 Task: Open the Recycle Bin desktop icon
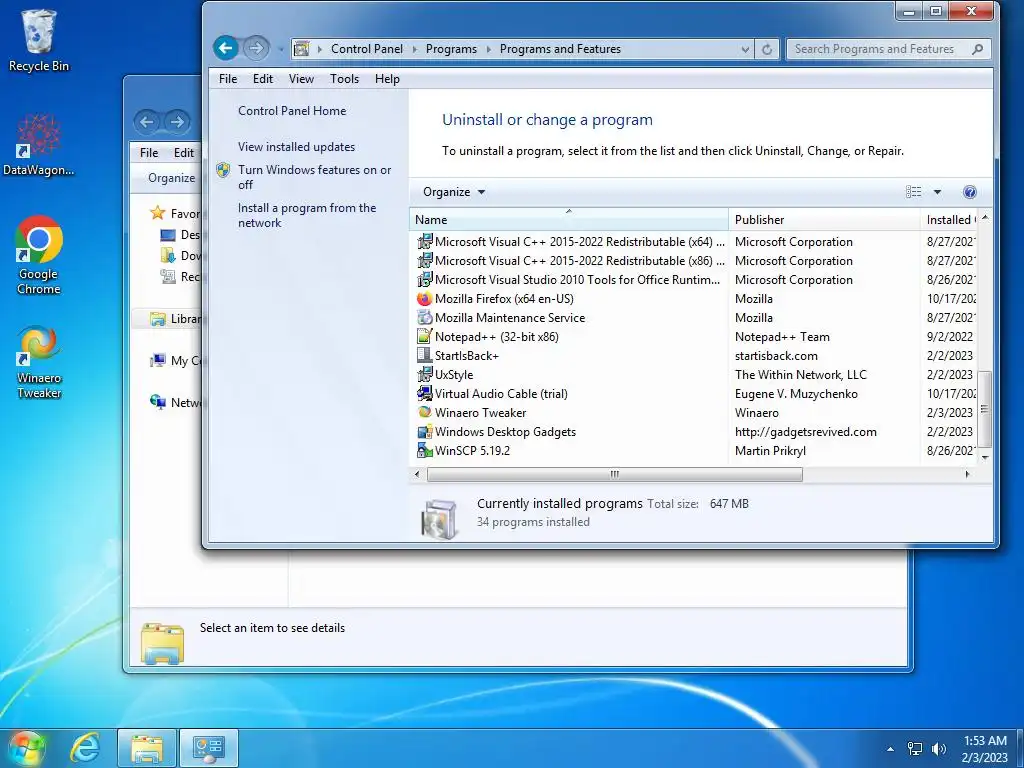click(x=39, y=40)
